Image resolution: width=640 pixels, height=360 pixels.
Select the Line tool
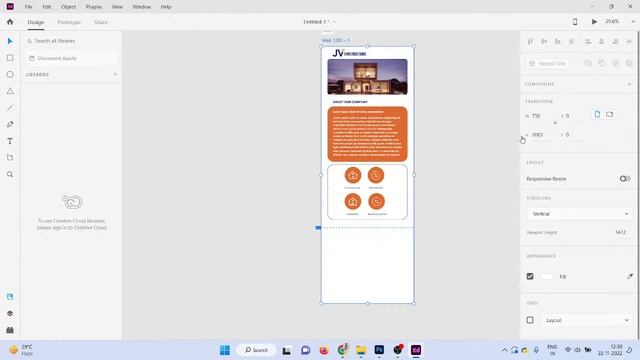[x=10, y=108]
